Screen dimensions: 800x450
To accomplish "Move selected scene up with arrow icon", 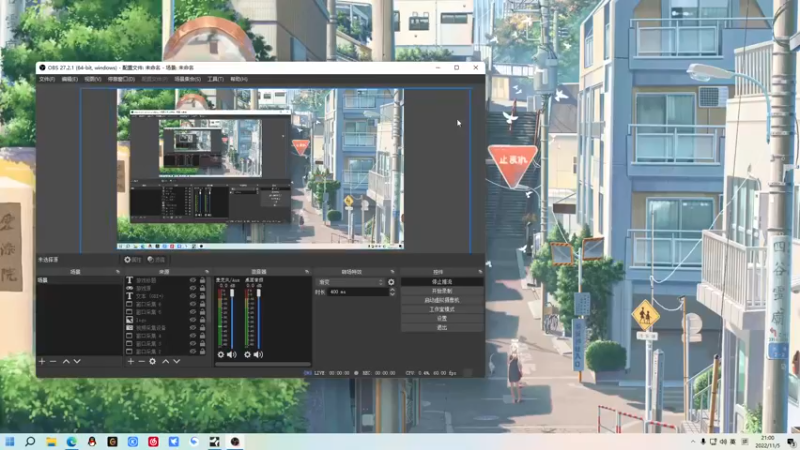I will [66, 361].
